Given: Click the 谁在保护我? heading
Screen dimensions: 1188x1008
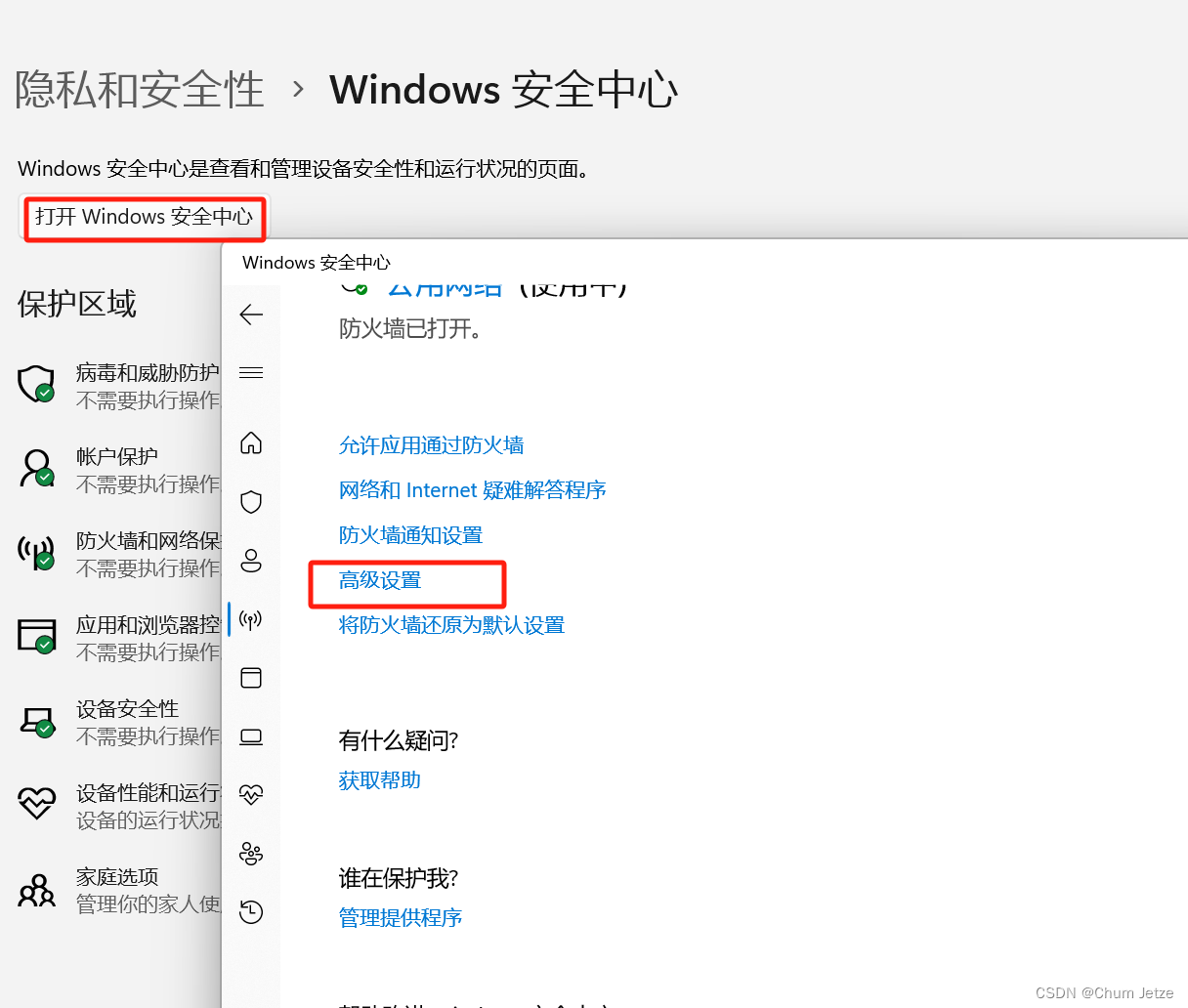Looking at the screenshot, I should coord(399,879).
